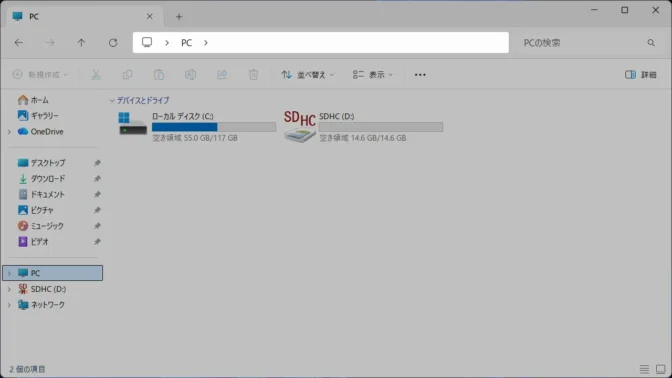Open ビデオ quick access folder
This screenshot has height=378, width=672.
(33, 242)
